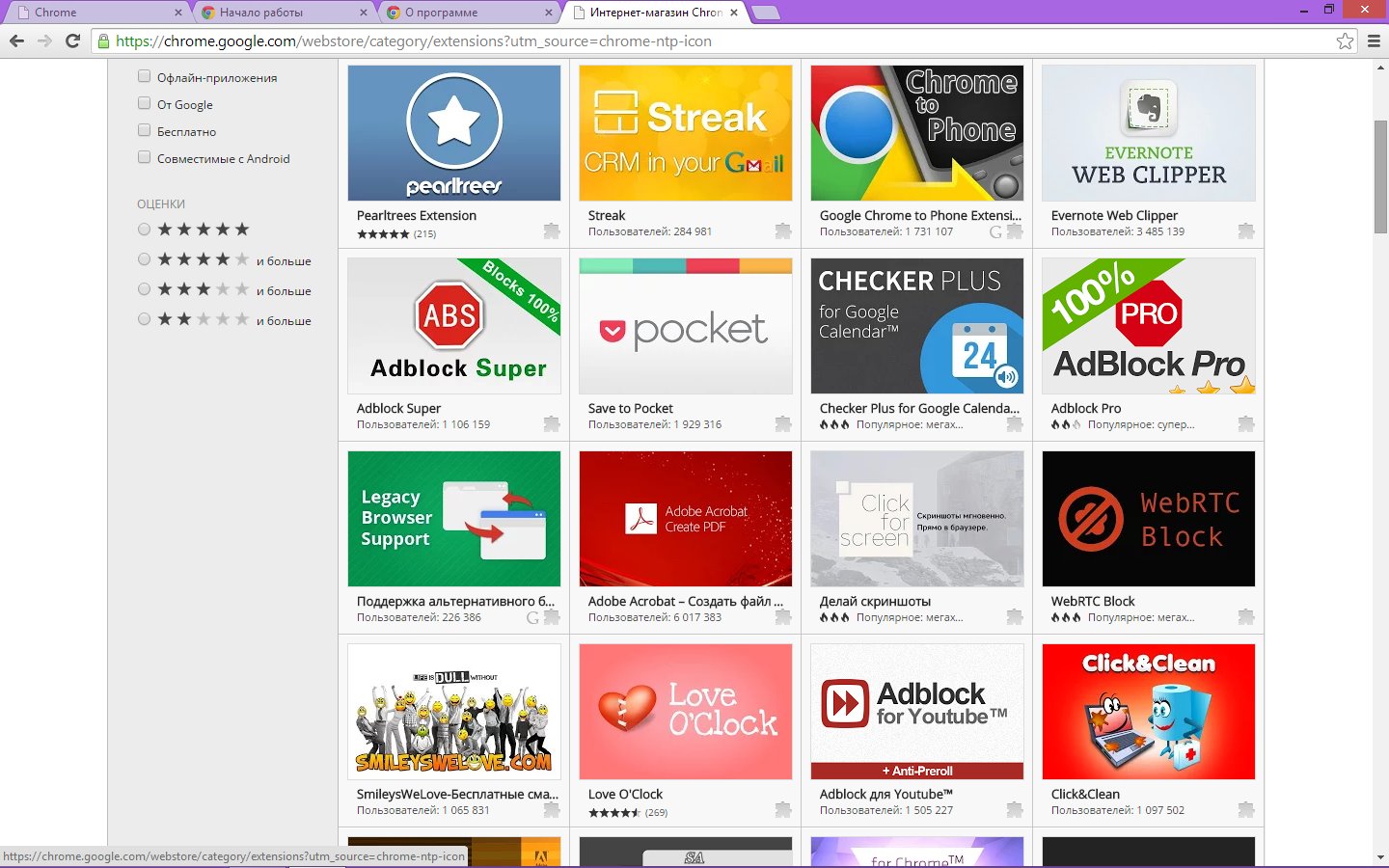The height and width of the screenshot is (868, 1389).
Task: Reload the current page
Action: click(x=72, y=41)
